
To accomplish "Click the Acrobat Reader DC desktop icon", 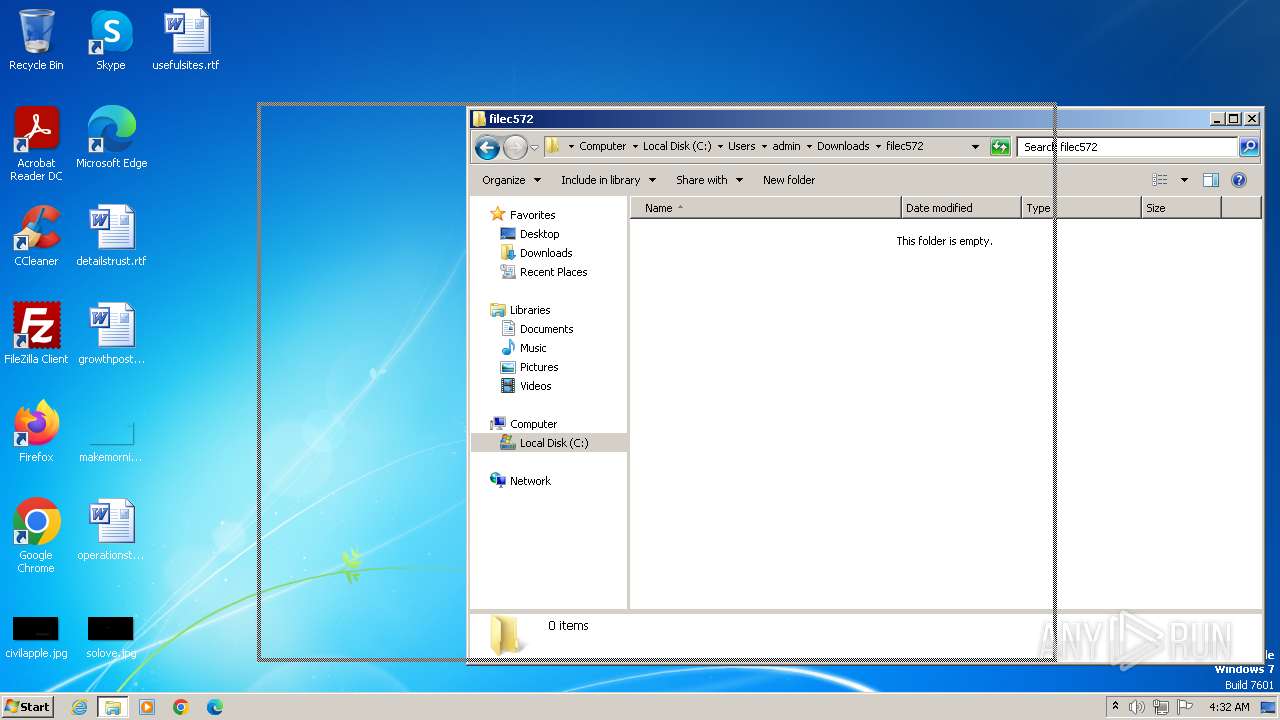I will point(36,144).
